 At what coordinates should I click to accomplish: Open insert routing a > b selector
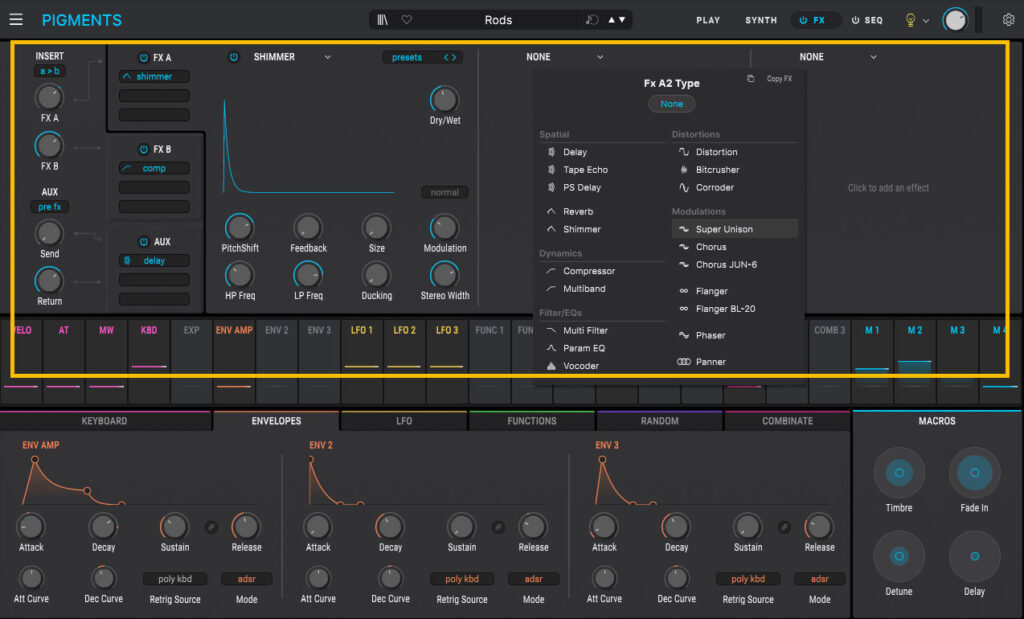50,71
